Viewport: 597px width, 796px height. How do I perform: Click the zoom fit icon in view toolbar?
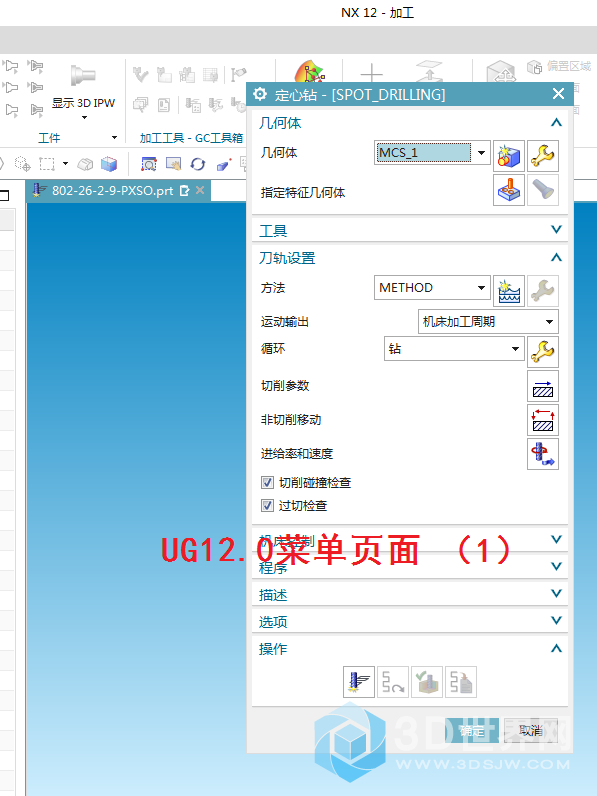[149, 164]
